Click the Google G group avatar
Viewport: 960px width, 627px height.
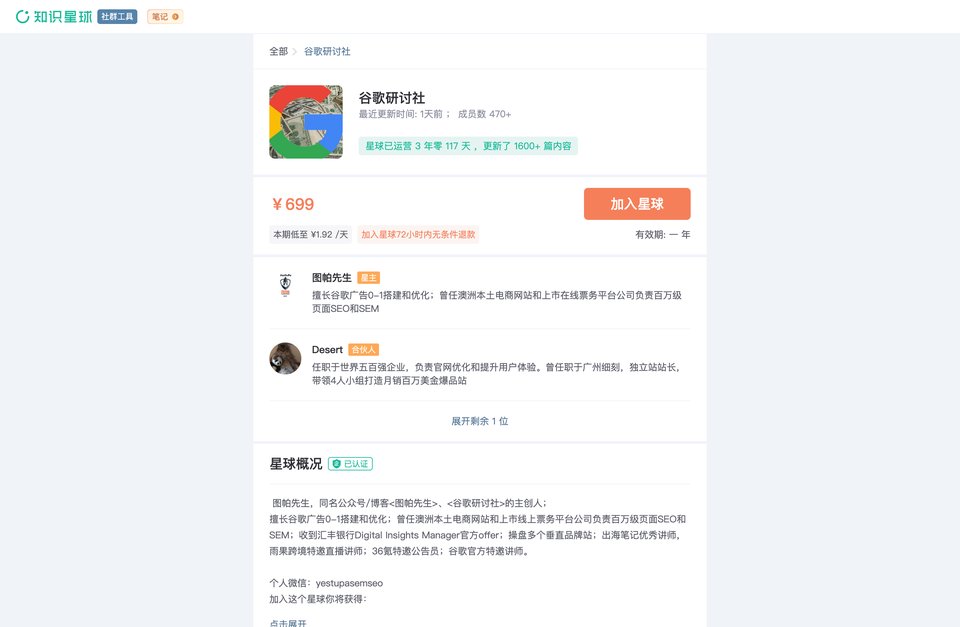coord(306,122)
